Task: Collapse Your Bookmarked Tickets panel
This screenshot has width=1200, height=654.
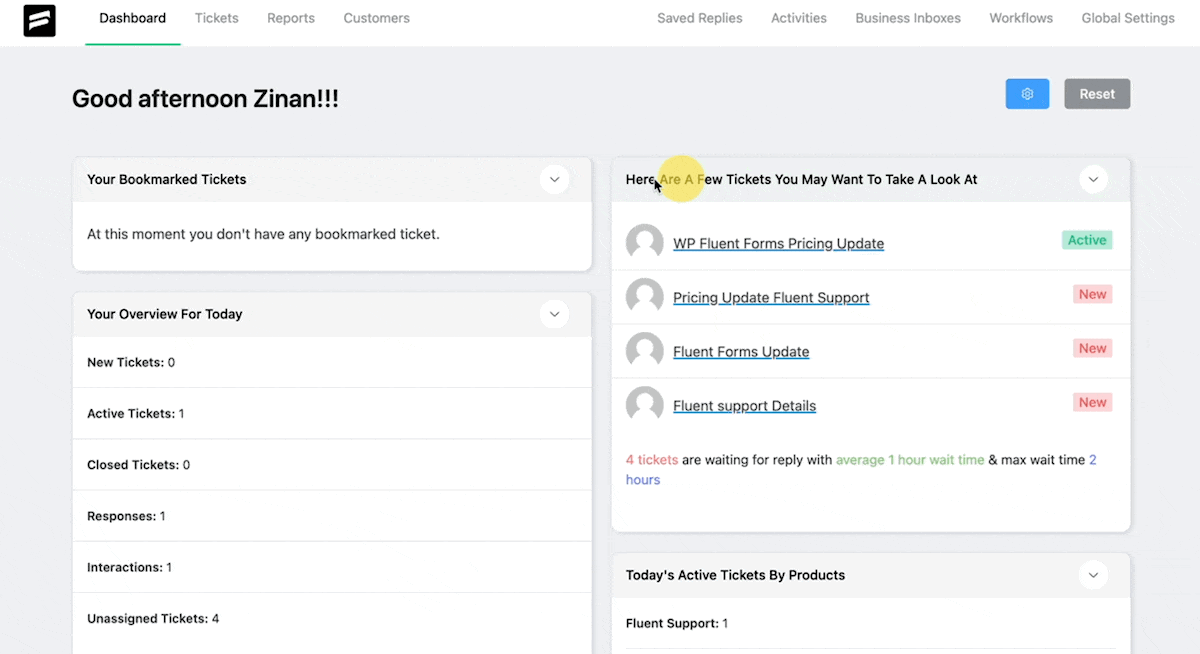Action: coord(554,180)
